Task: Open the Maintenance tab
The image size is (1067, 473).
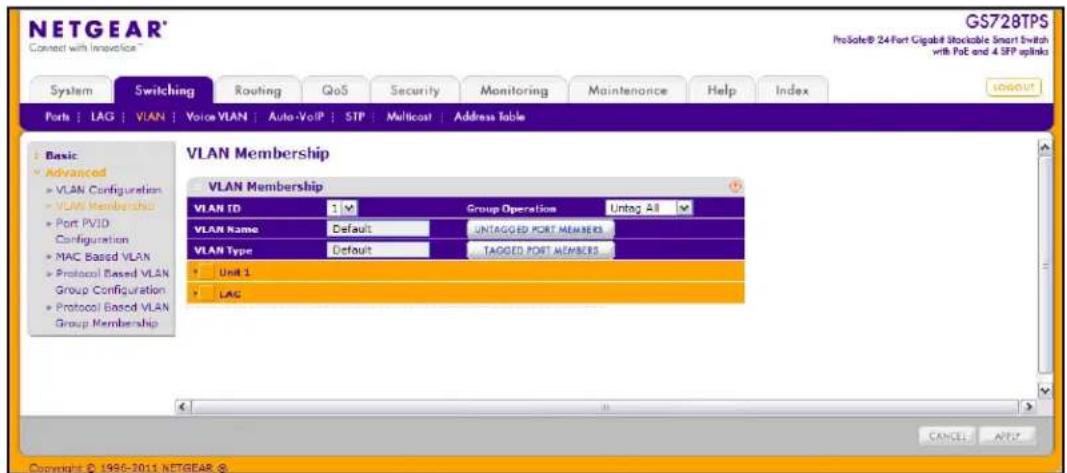Action: 627,90
